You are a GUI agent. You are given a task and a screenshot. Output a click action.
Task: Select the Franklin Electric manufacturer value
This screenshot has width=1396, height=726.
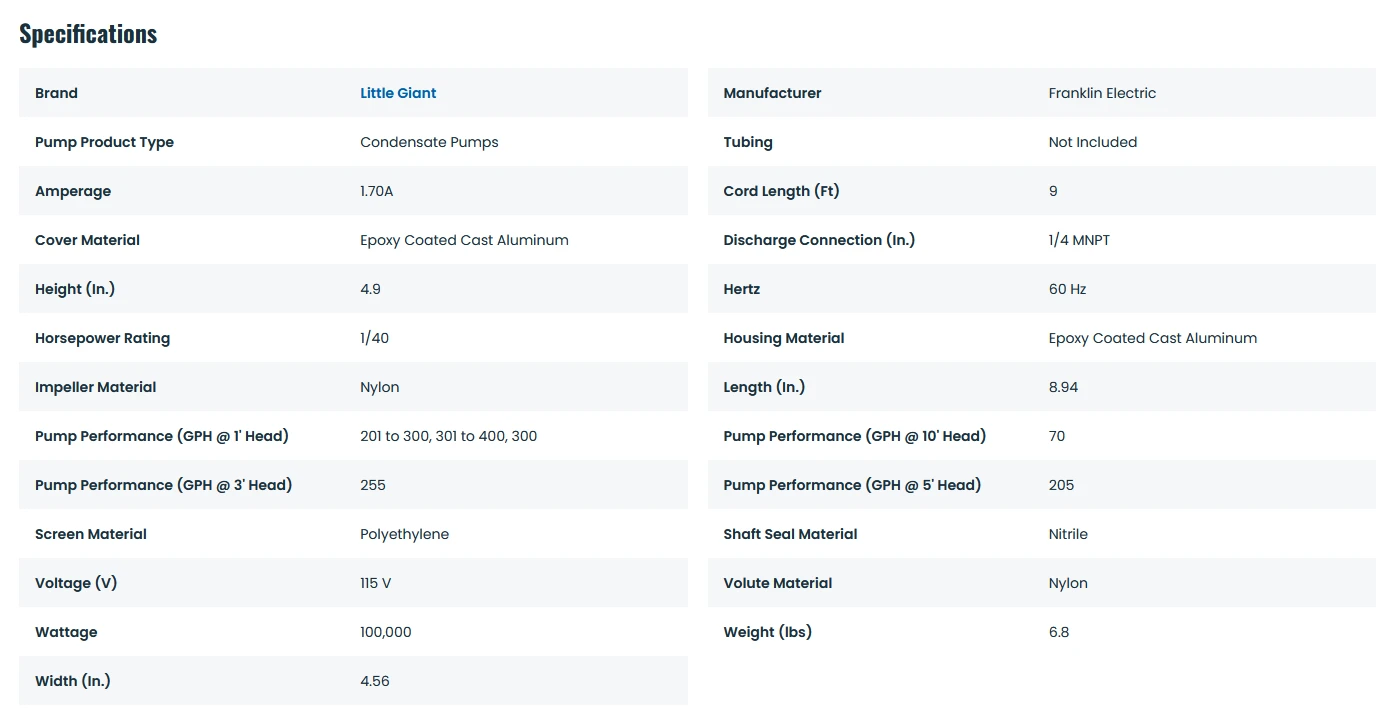coord(1102,93)
